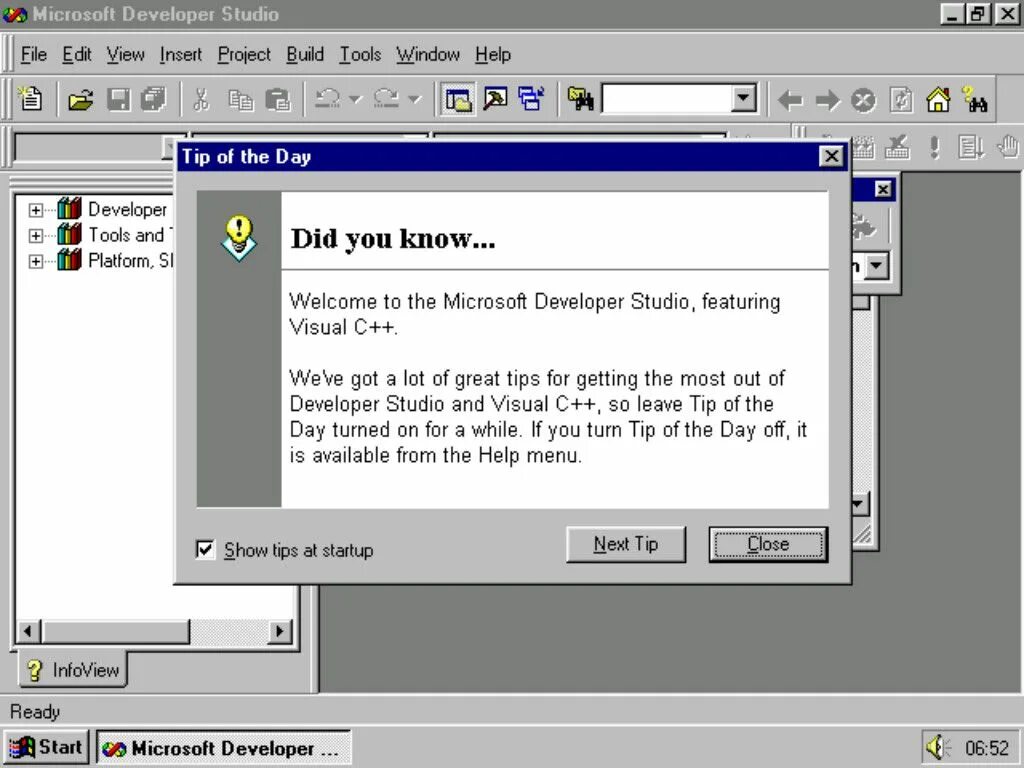This screenshot has height=768, width=1024.
Task: Toggle the Workspace window icon
Action: [458, 100]
